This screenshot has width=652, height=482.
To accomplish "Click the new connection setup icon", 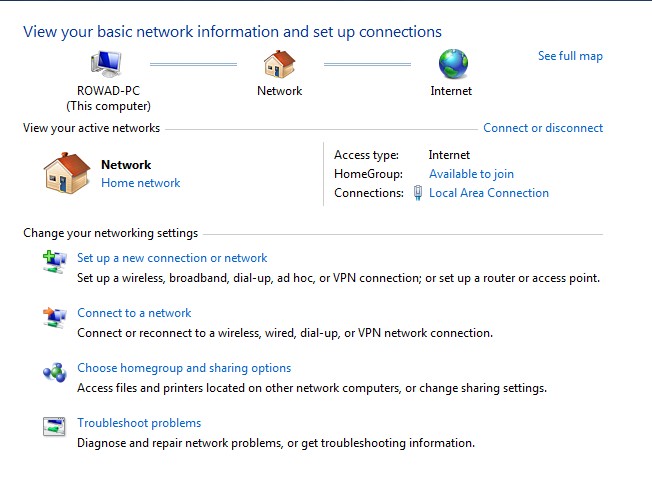I will coord(54,262).
